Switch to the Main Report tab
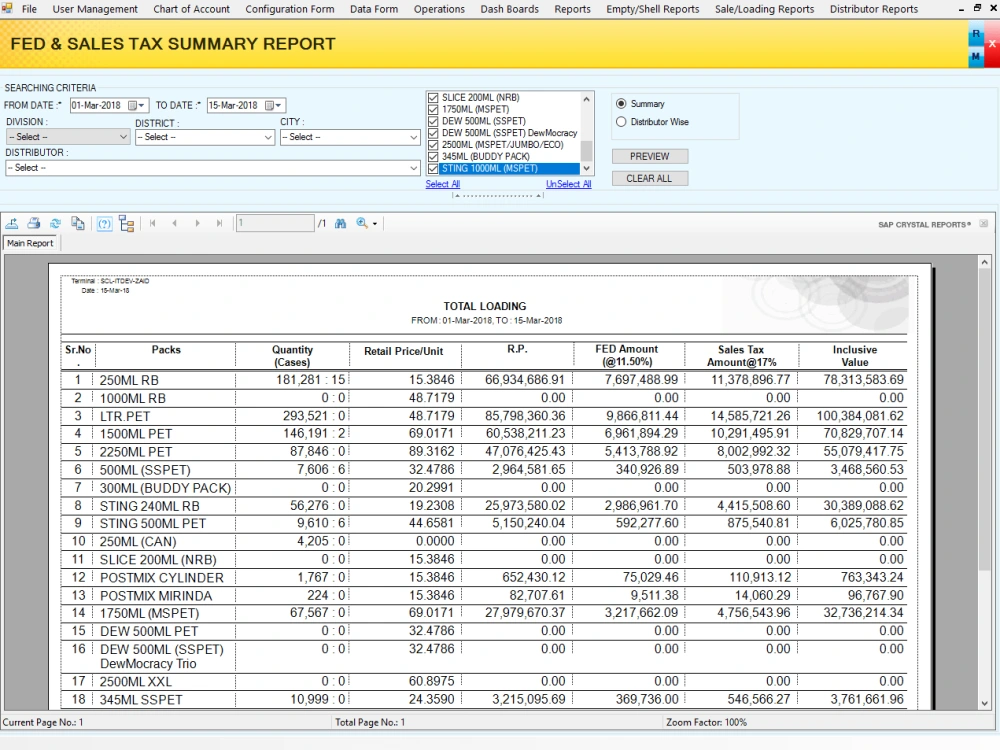1000x750 pixels. pos(30,243)
